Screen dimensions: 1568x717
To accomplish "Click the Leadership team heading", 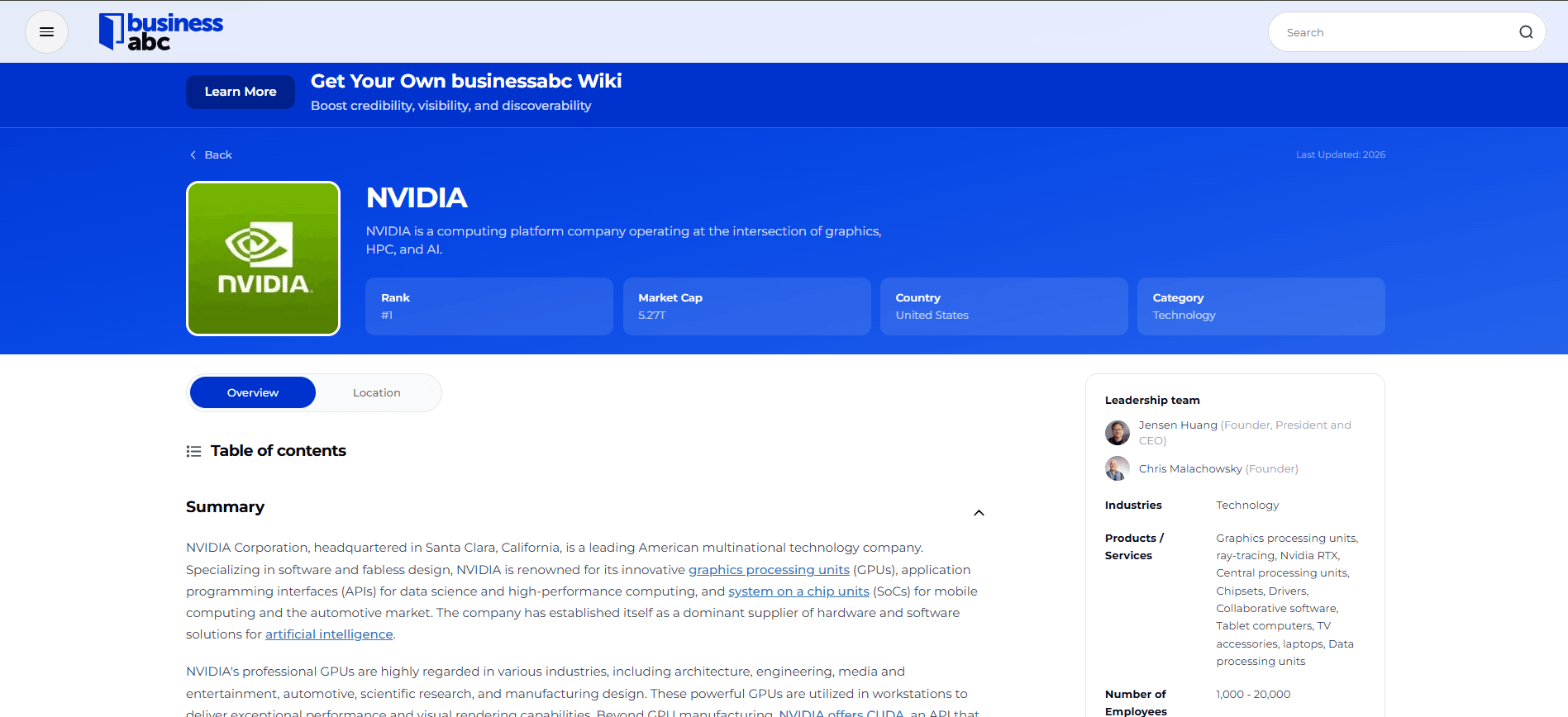I will point(1152,401).
